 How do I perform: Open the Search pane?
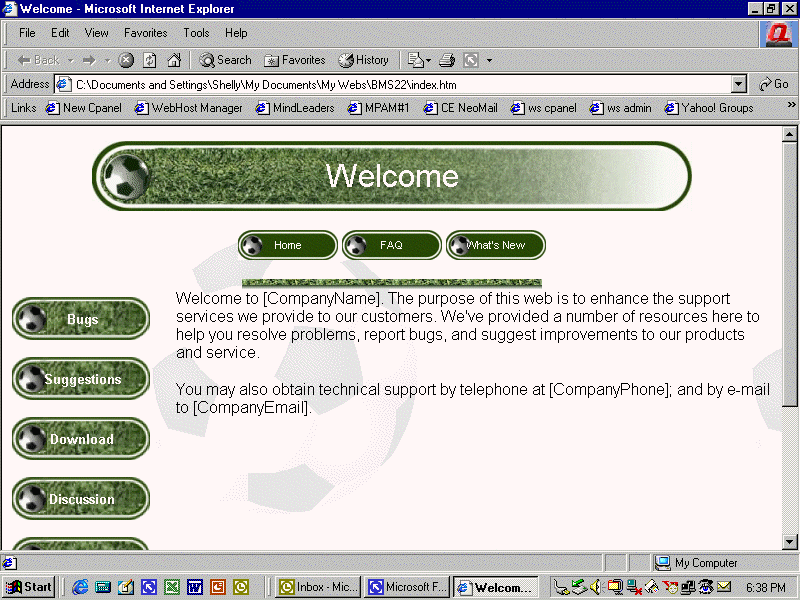click(225, 60)
